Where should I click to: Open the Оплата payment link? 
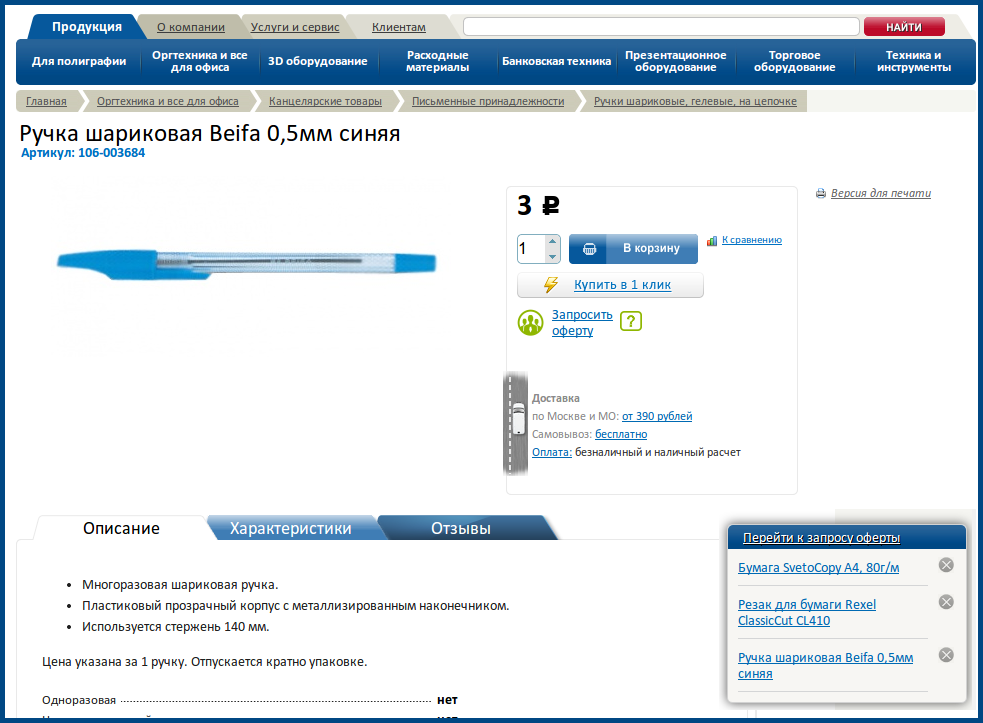pos(552,452)
